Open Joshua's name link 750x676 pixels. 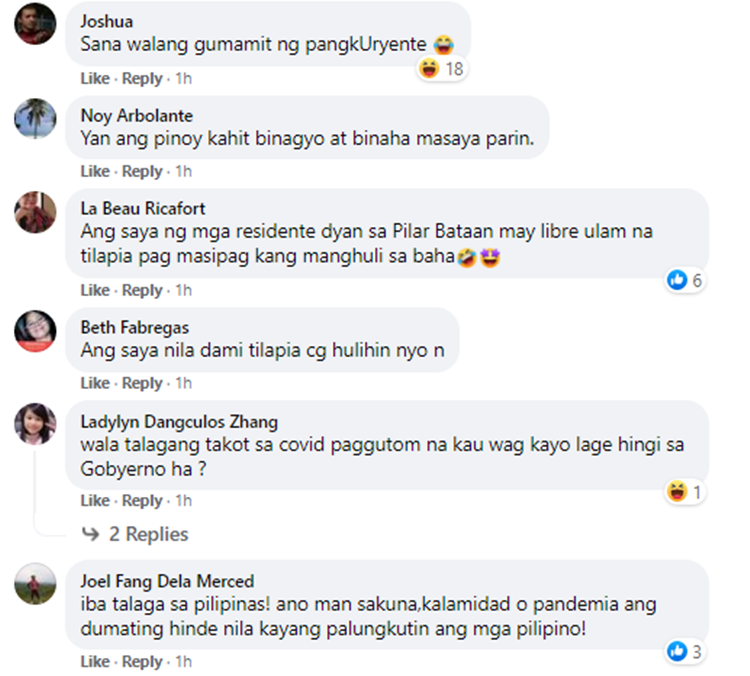click(x=104, y=21)
